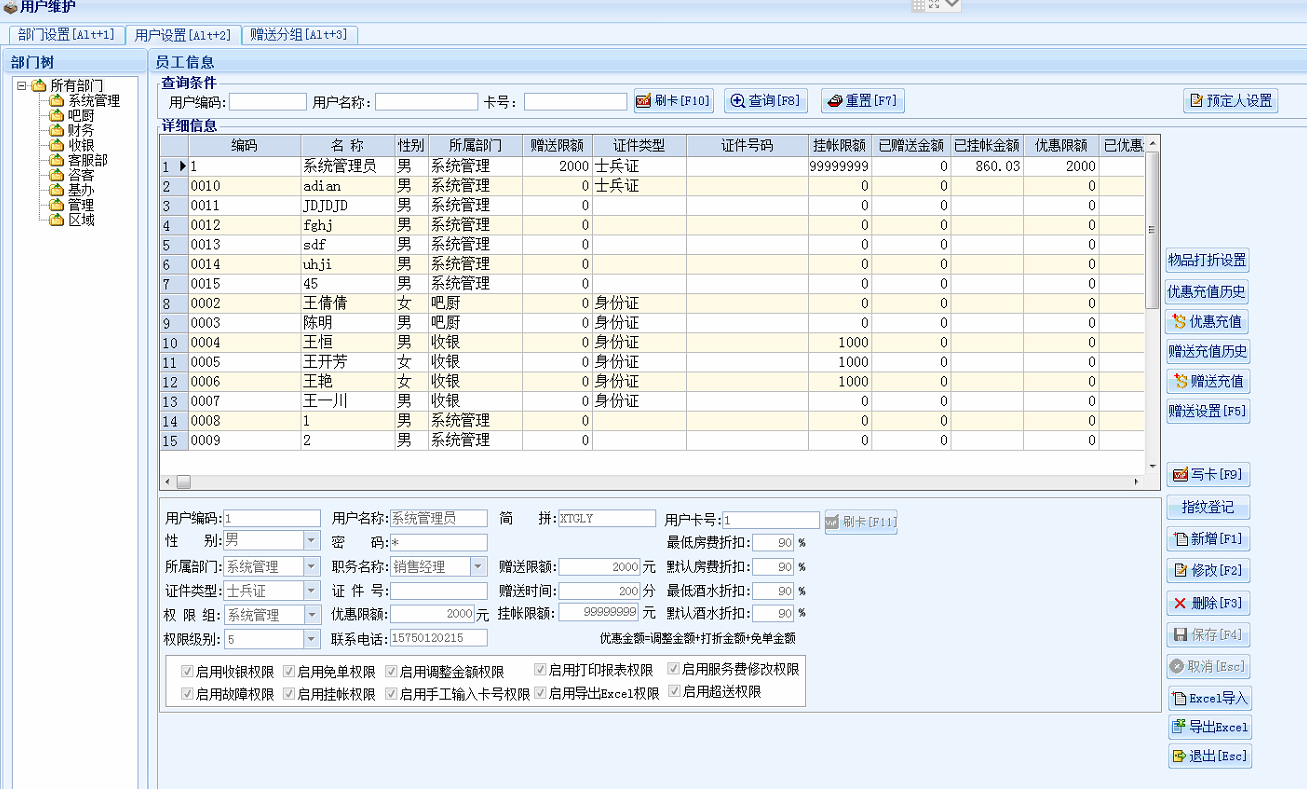The width and height of the screenshot is (1307, 789).
Task: Open the 证件类型 dropdown
Action: tap(311, 591)
